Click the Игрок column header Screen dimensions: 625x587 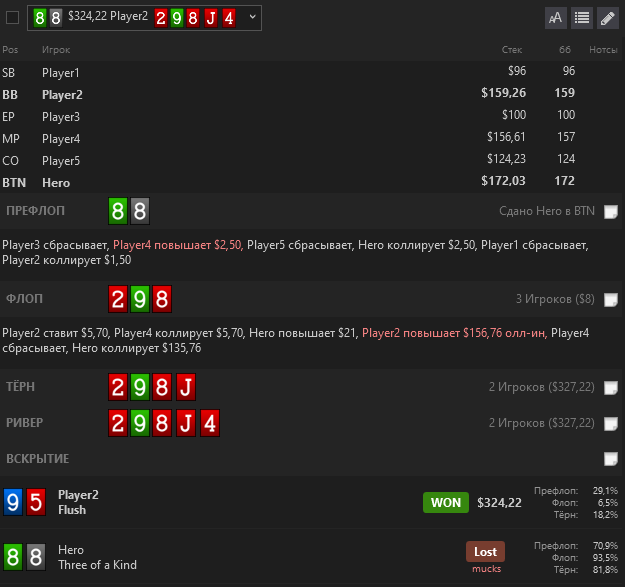(x=56, y=50)
